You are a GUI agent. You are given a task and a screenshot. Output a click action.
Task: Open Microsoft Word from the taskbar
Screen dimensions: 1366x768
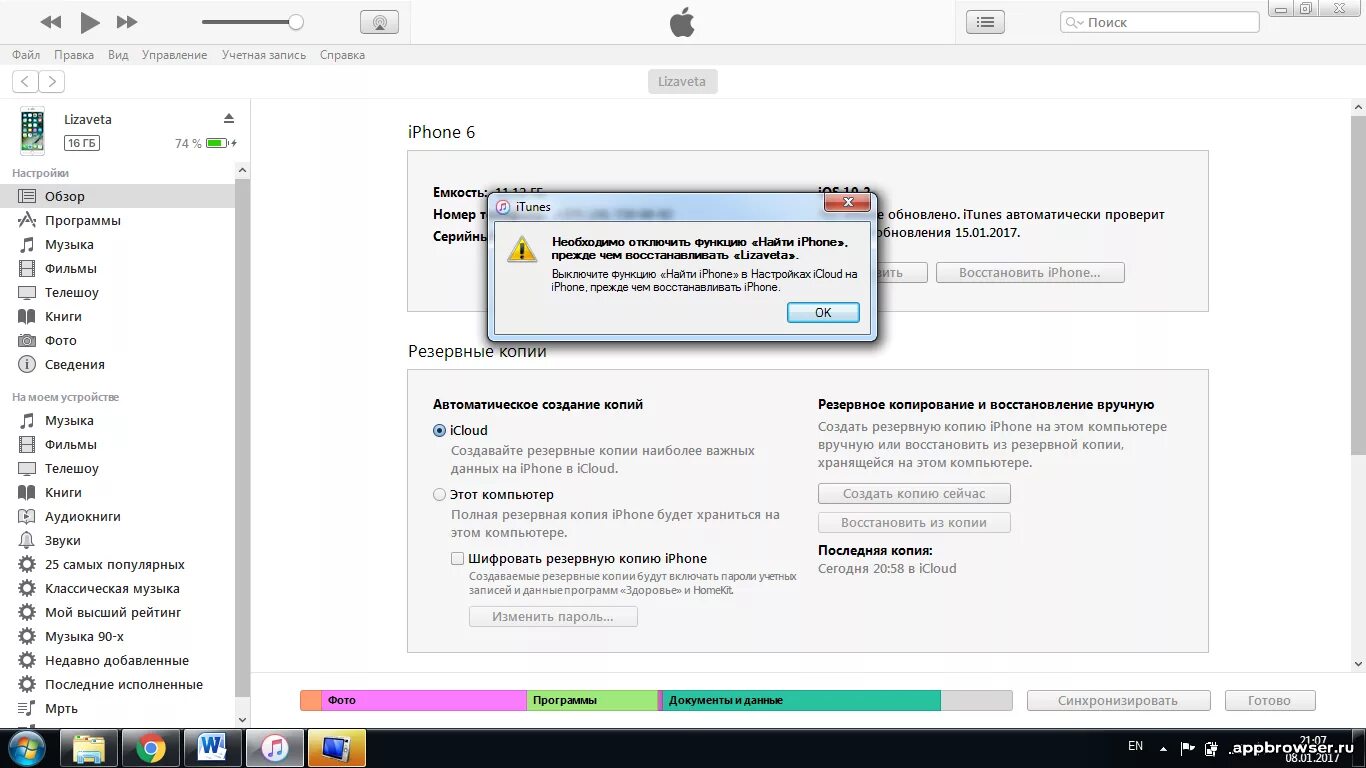(x=212, y=747)
